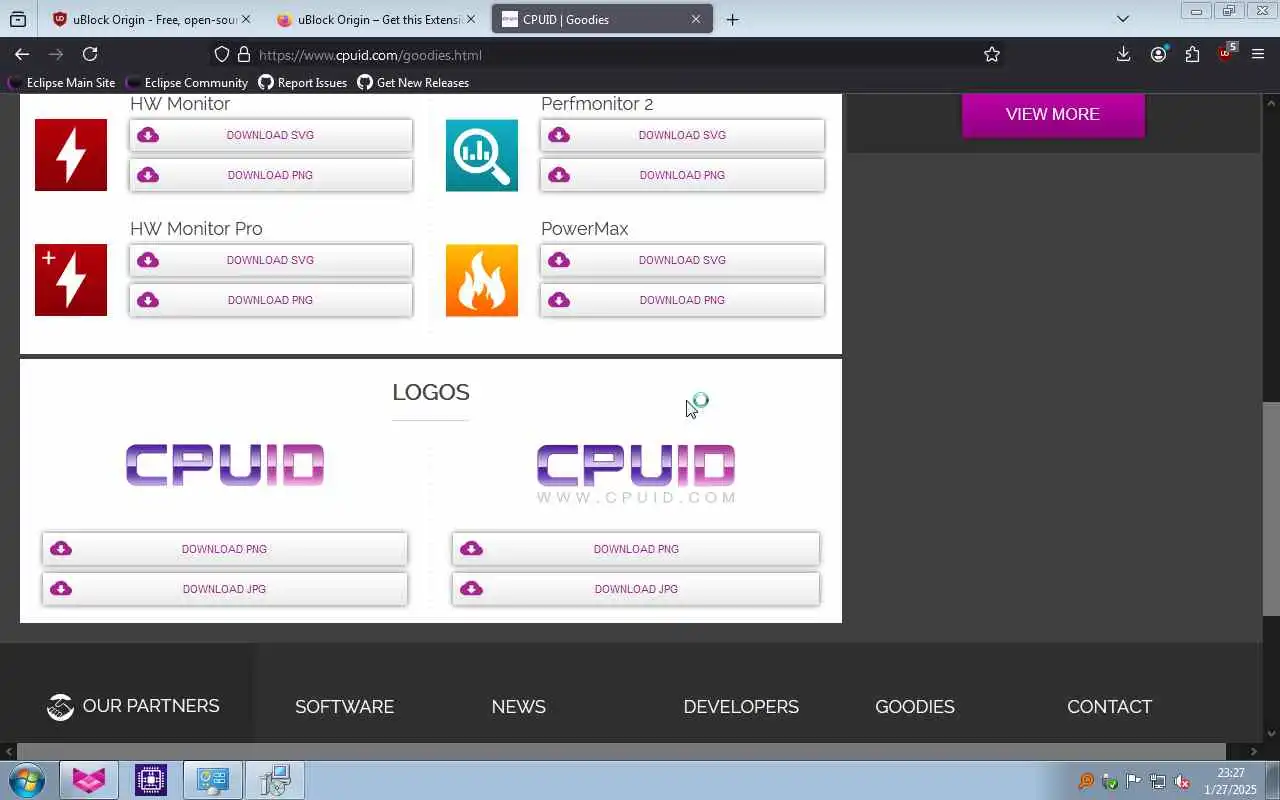
Task: Close the CPUID Goodies tab
Action: (x=696, y=19)
